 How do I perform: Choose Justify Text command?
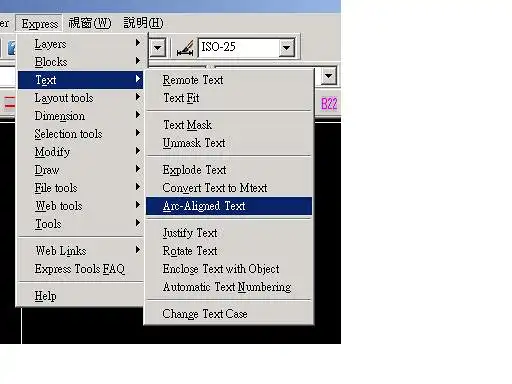(x=229, y=233)
